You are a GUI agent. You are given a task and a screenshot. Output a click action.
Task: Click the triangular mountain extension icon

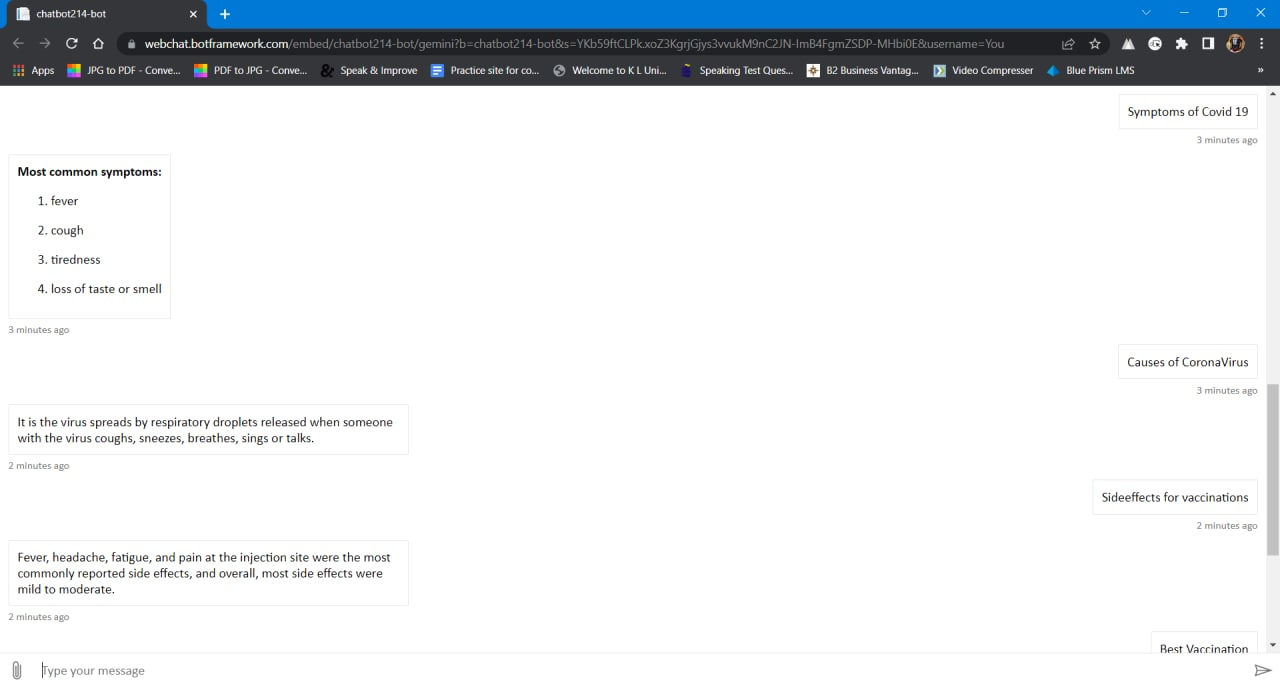coord(1128,44)
